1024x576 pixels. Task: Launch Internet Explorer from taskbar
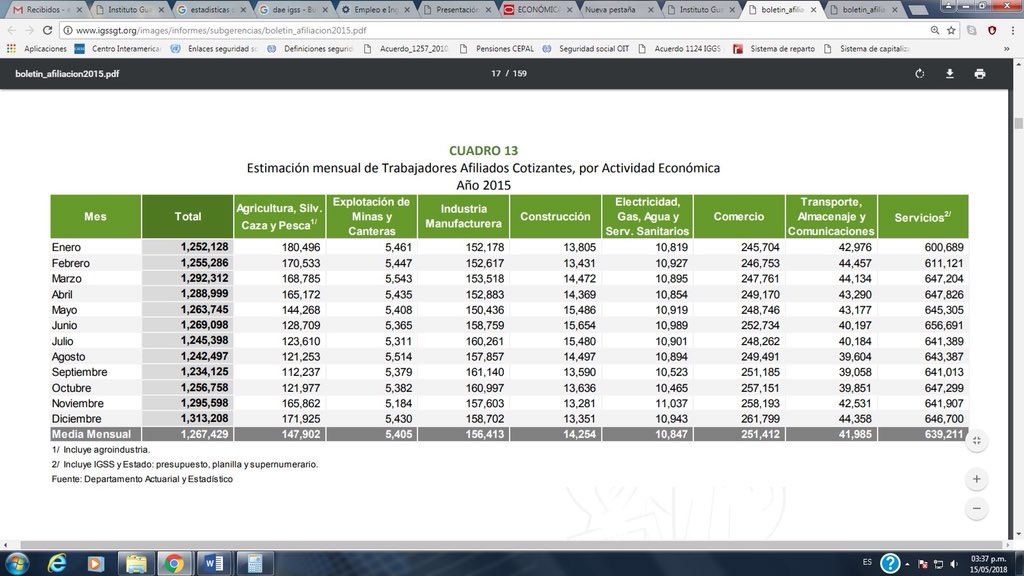coord(57,563)
